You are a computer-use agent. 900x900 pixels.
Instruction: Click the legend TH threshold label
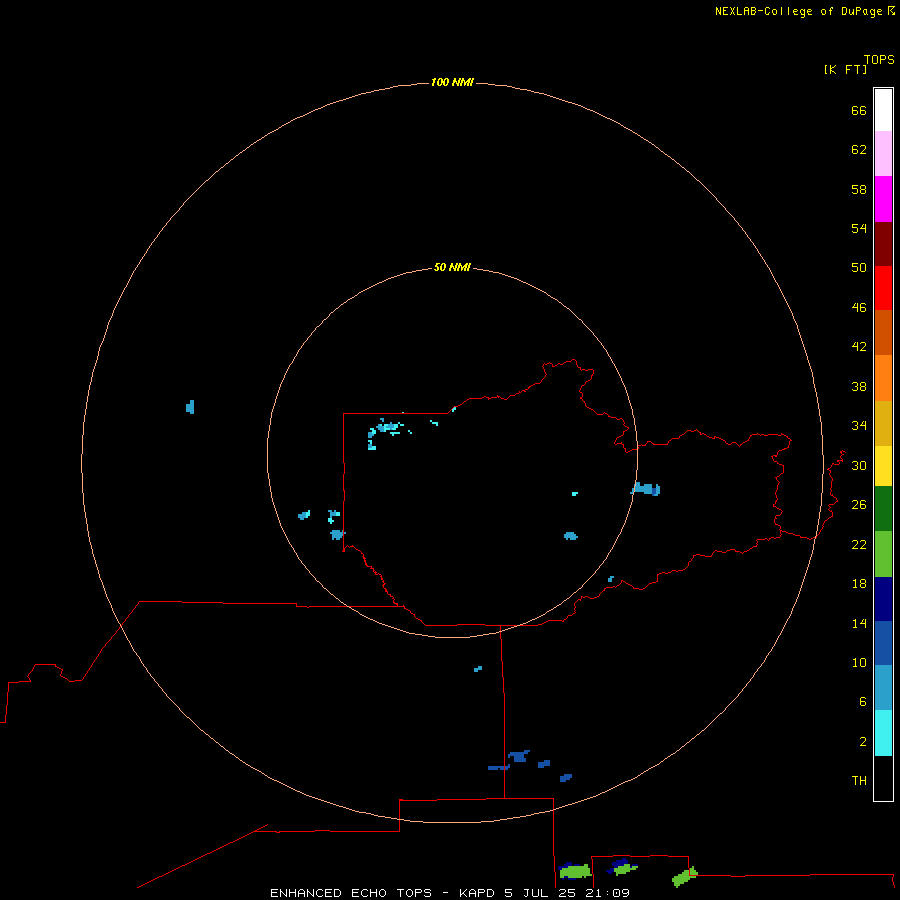(x=859, y=780)
